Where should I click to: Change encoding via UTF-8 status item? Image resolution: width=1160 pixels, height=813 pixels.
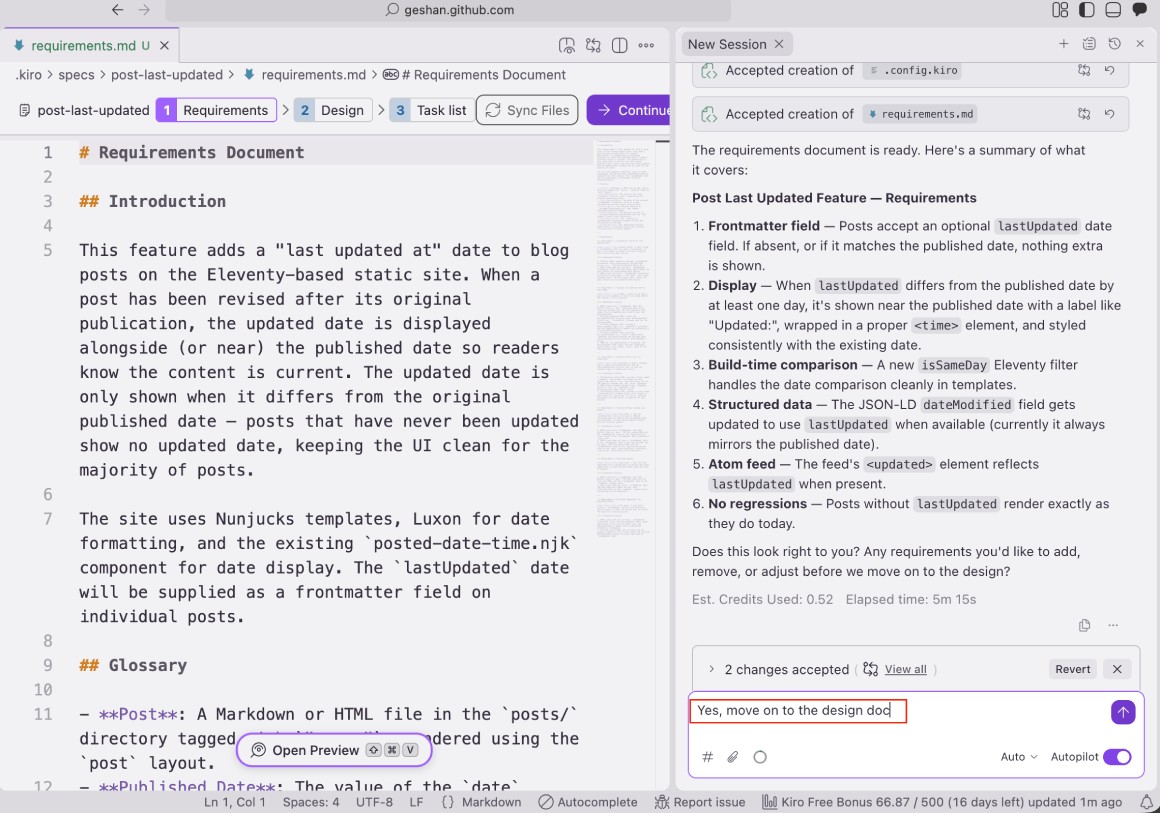pyautogui.click(x=374, y=802)
